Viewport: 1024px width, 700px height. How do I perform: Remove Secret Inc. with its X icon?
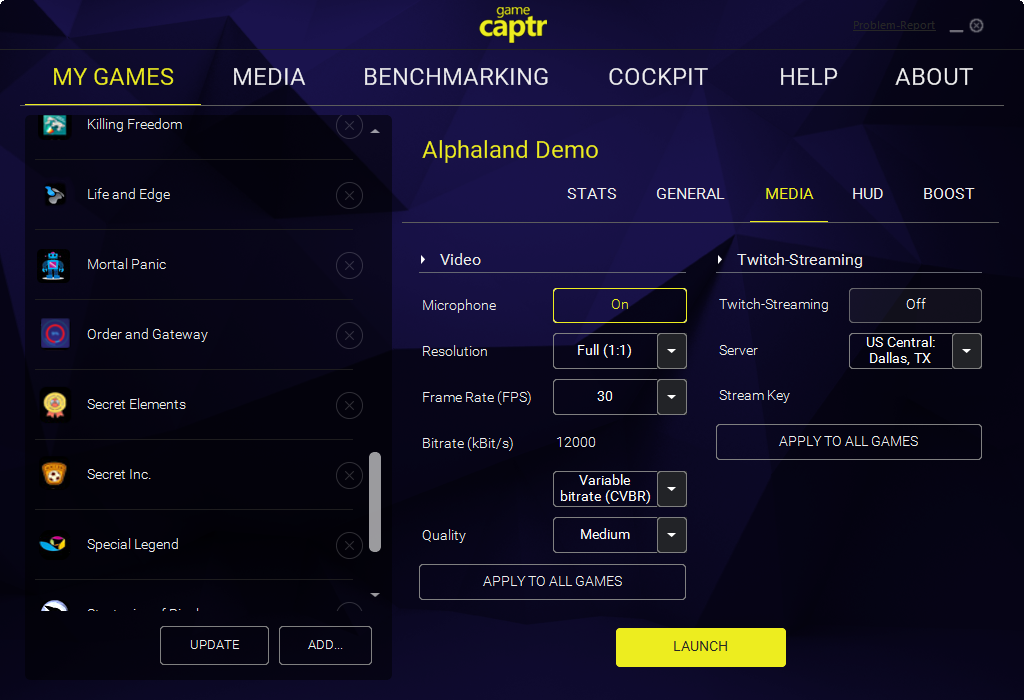coord(349,475)
